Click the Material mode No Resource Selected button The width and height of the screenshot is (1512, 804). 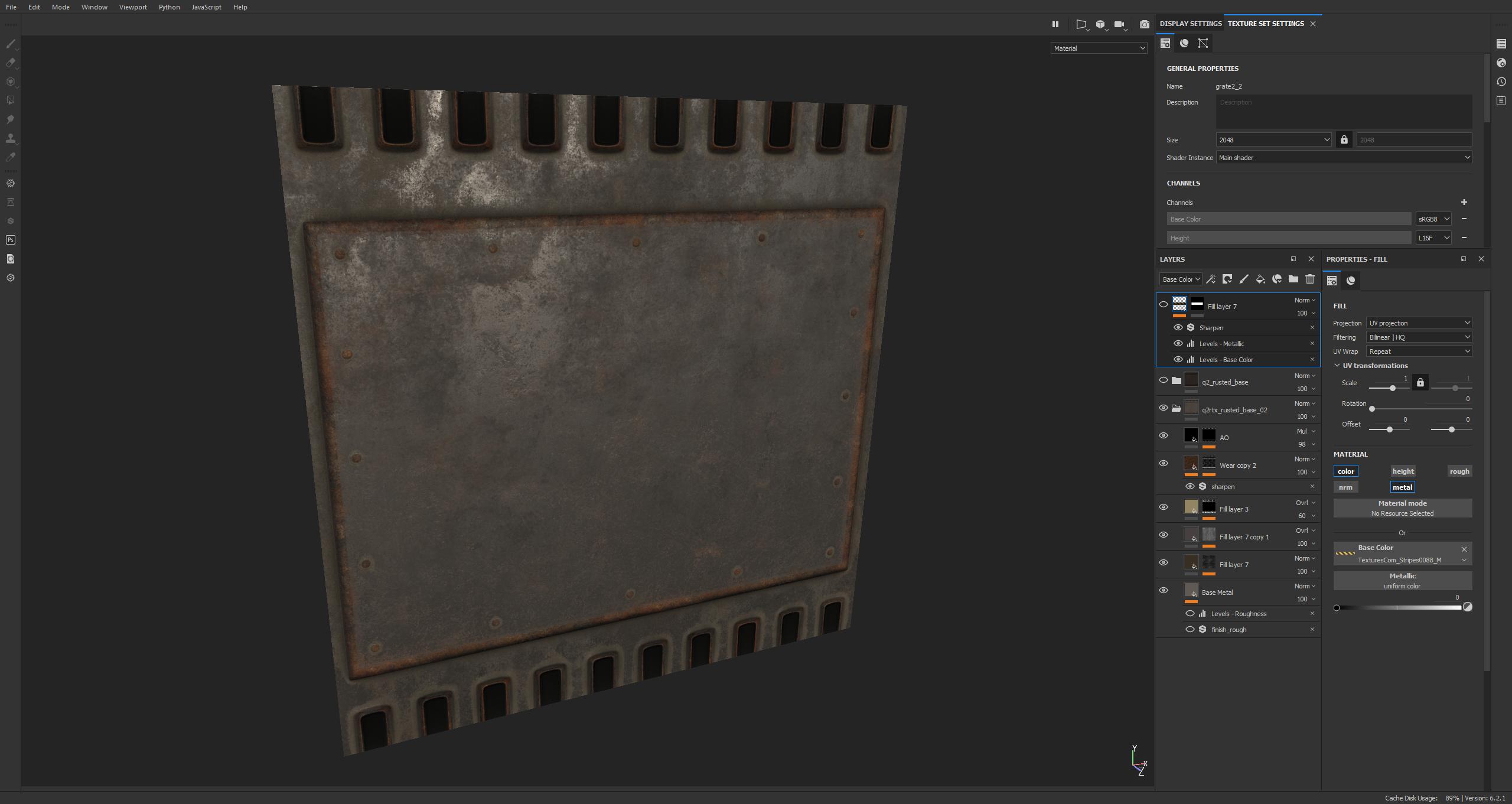coord(1402,508)
